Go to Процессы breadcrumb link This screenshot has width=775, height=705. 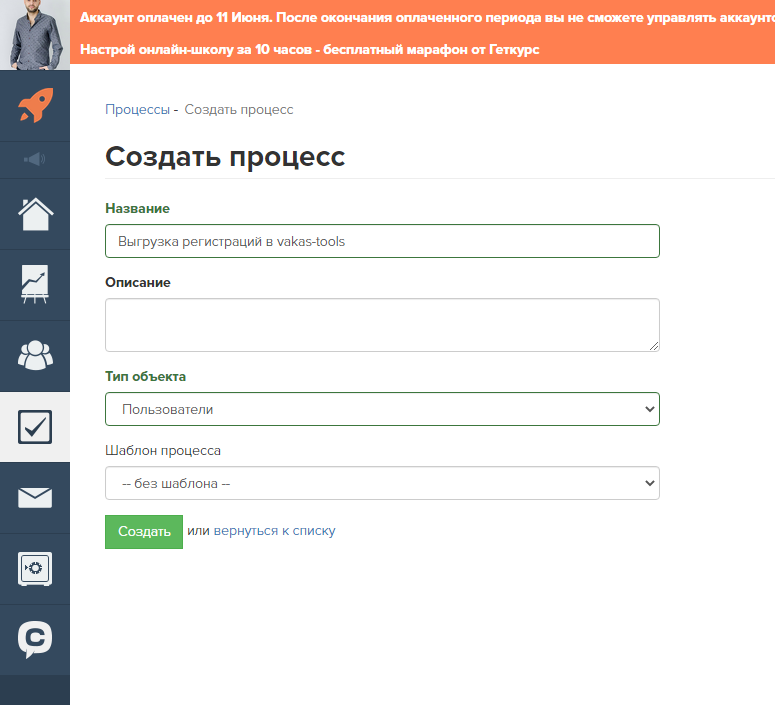point(137,109)
